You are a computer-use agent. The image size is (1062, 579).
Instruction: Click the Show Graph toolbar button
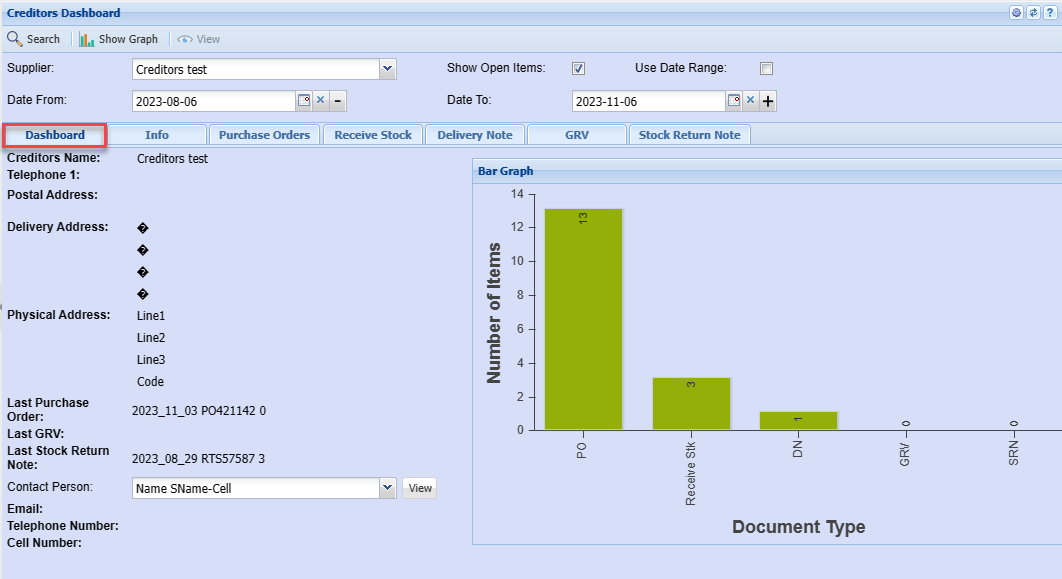tap(119, 39)
